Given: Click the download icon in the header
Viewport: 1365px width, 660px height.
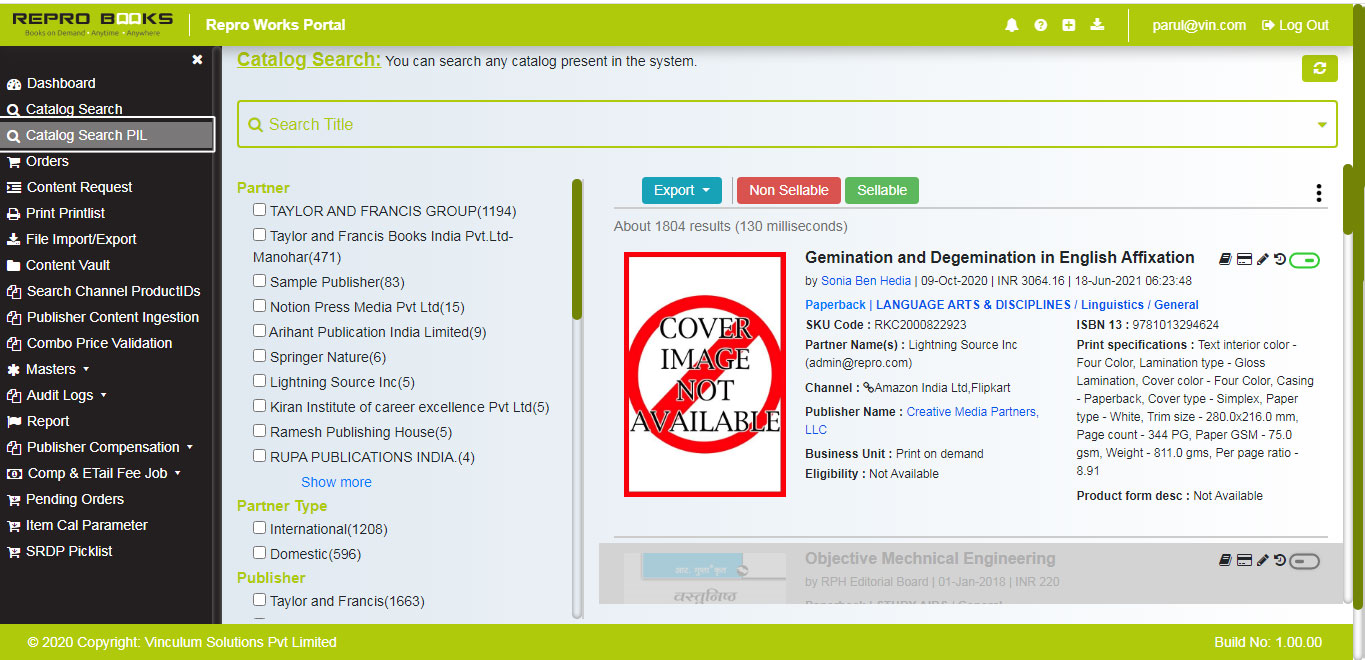Looking at the screenshot, I should point(1097,25).
